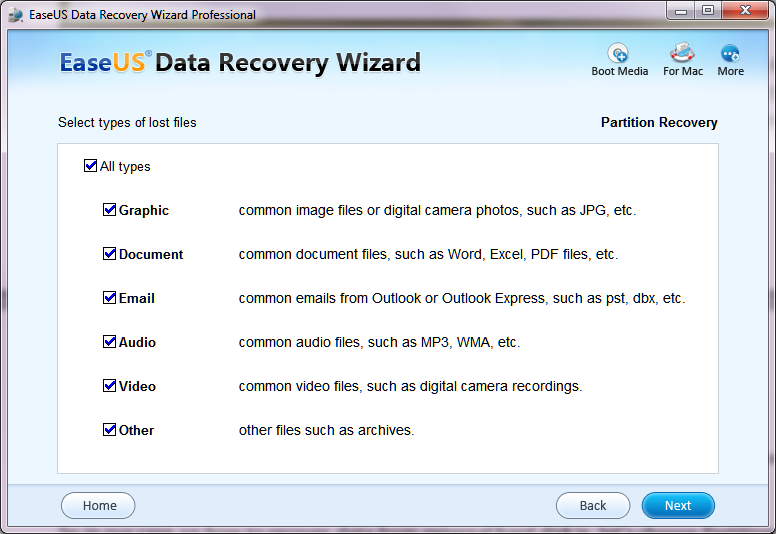Viewport: 776px width, 534px height.
Task: Toggle the Other file type checkbox
Action: pyautogui.click(x=109, y=430)
